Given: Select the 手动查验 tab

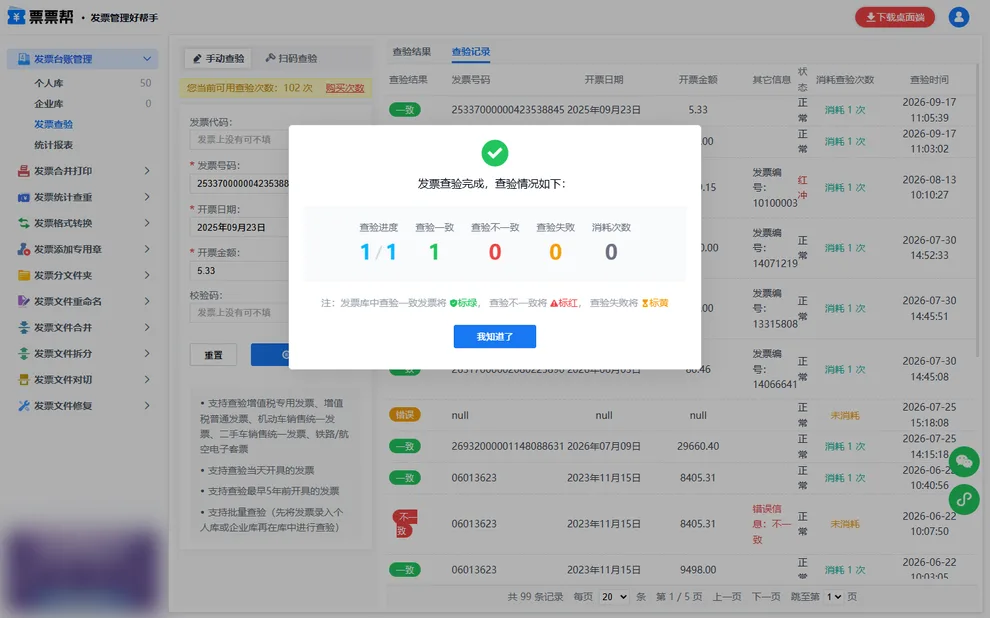Looking at the screenshot, I should [218, 59].
